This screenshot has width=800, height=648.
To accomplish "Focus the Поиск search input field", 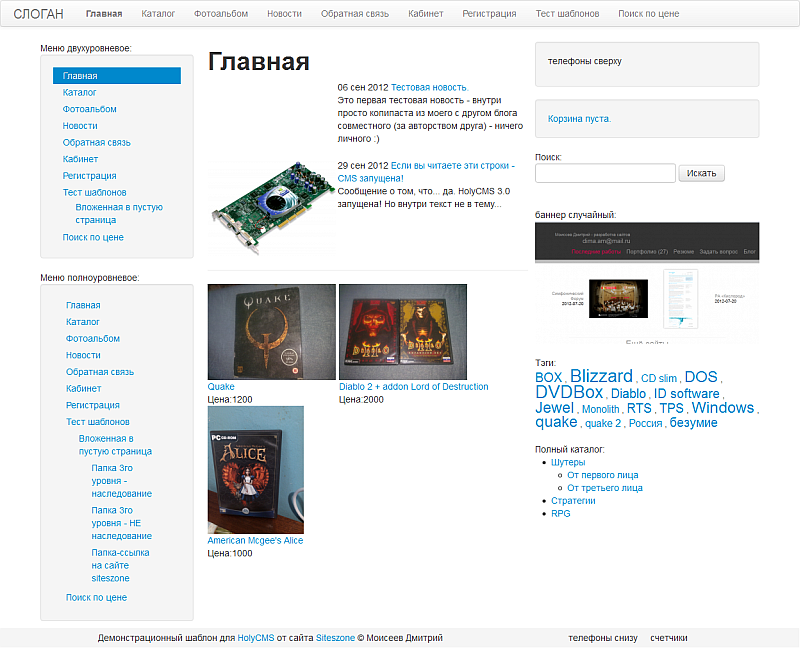I will [605, 173].
